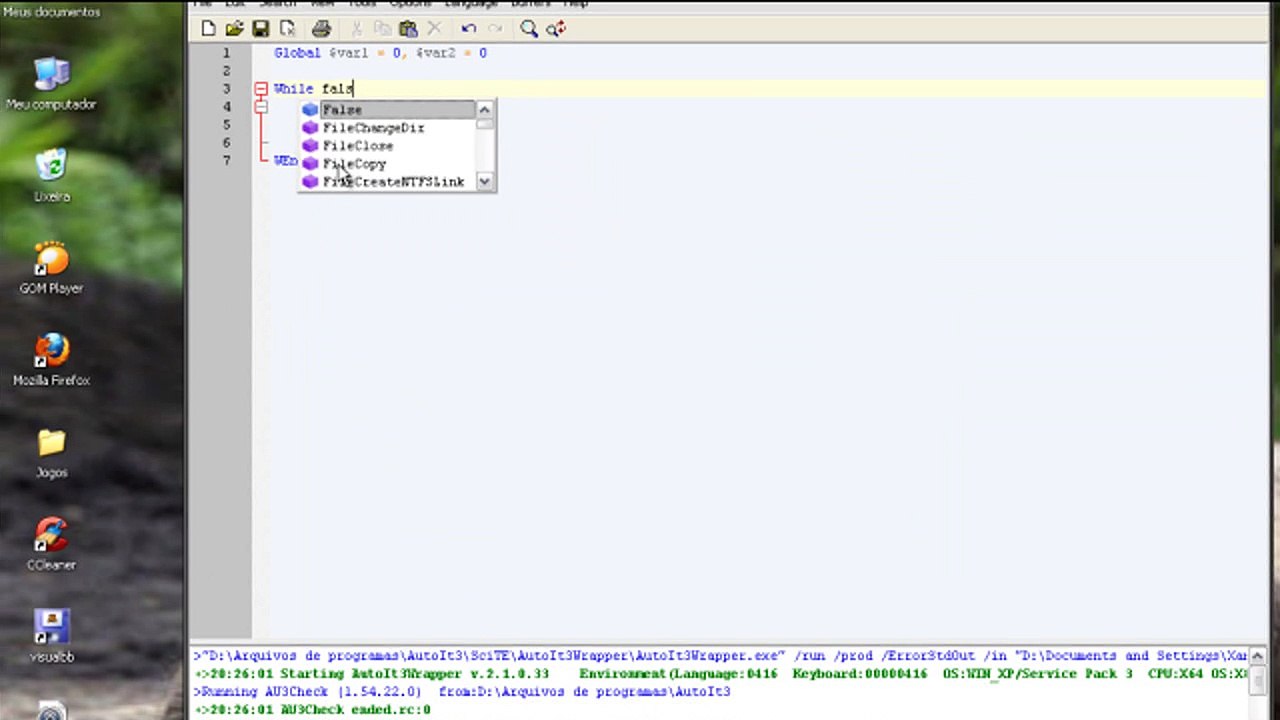Click the AutoIt3Wrapper.exe command line in the output
Image resolution: width=1280 pixels, height=720 pixels.
coord(719,656)
